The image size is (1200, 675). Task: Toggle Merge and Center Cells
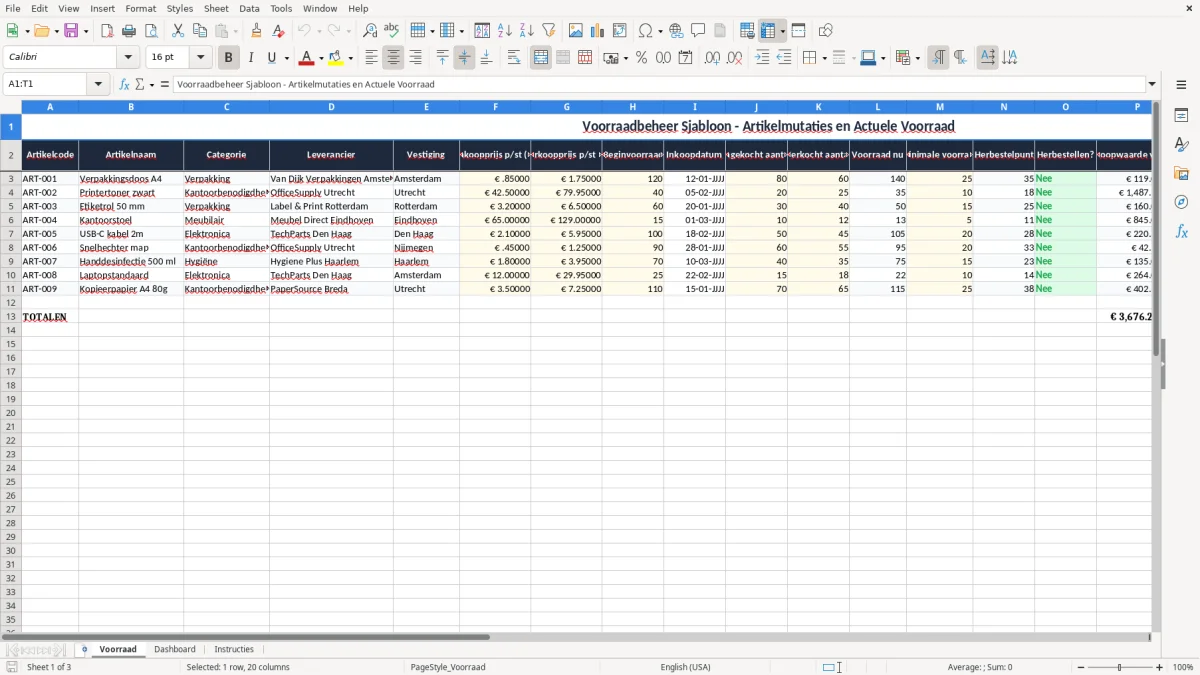(541, 58)
